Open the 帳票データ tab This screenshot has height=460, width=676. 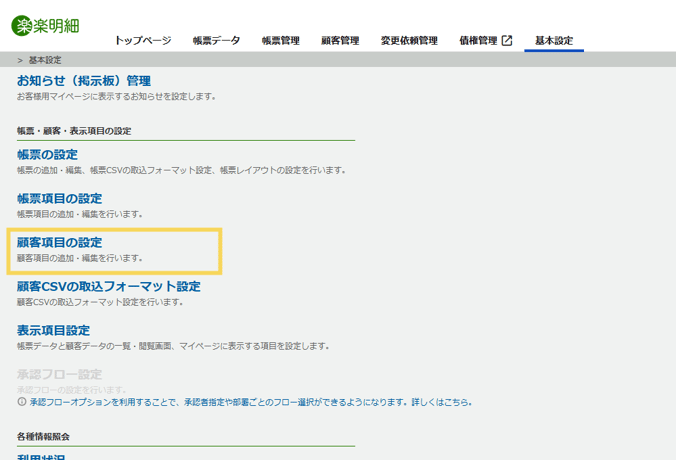(216, 41)
